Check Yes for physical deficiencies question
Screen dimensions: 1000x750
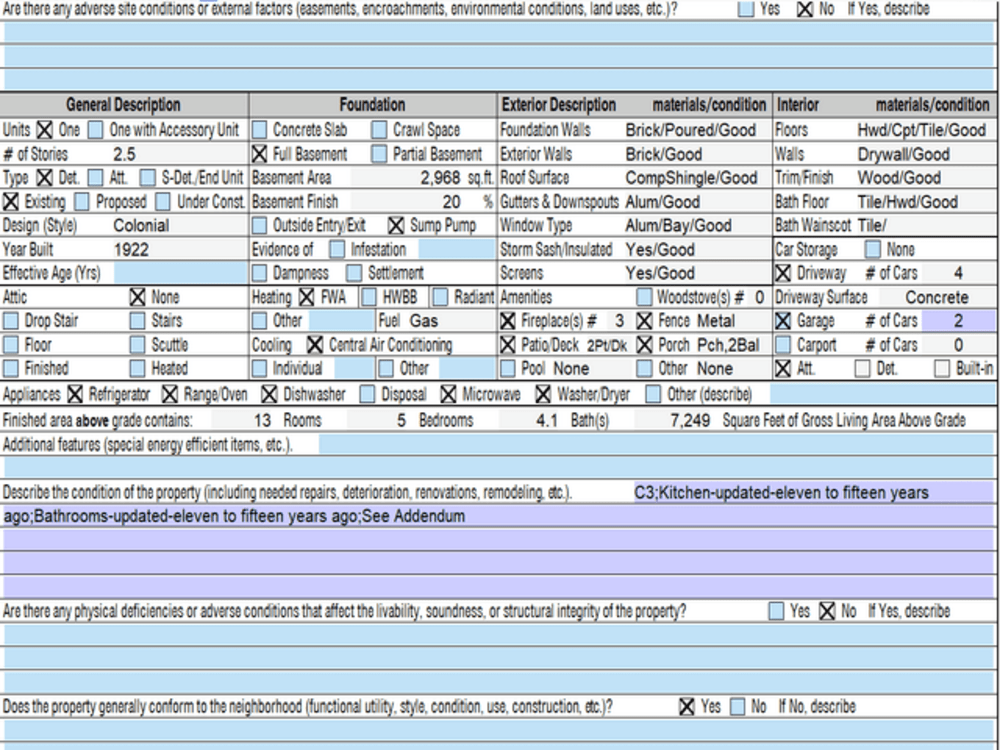coord(776,611)
